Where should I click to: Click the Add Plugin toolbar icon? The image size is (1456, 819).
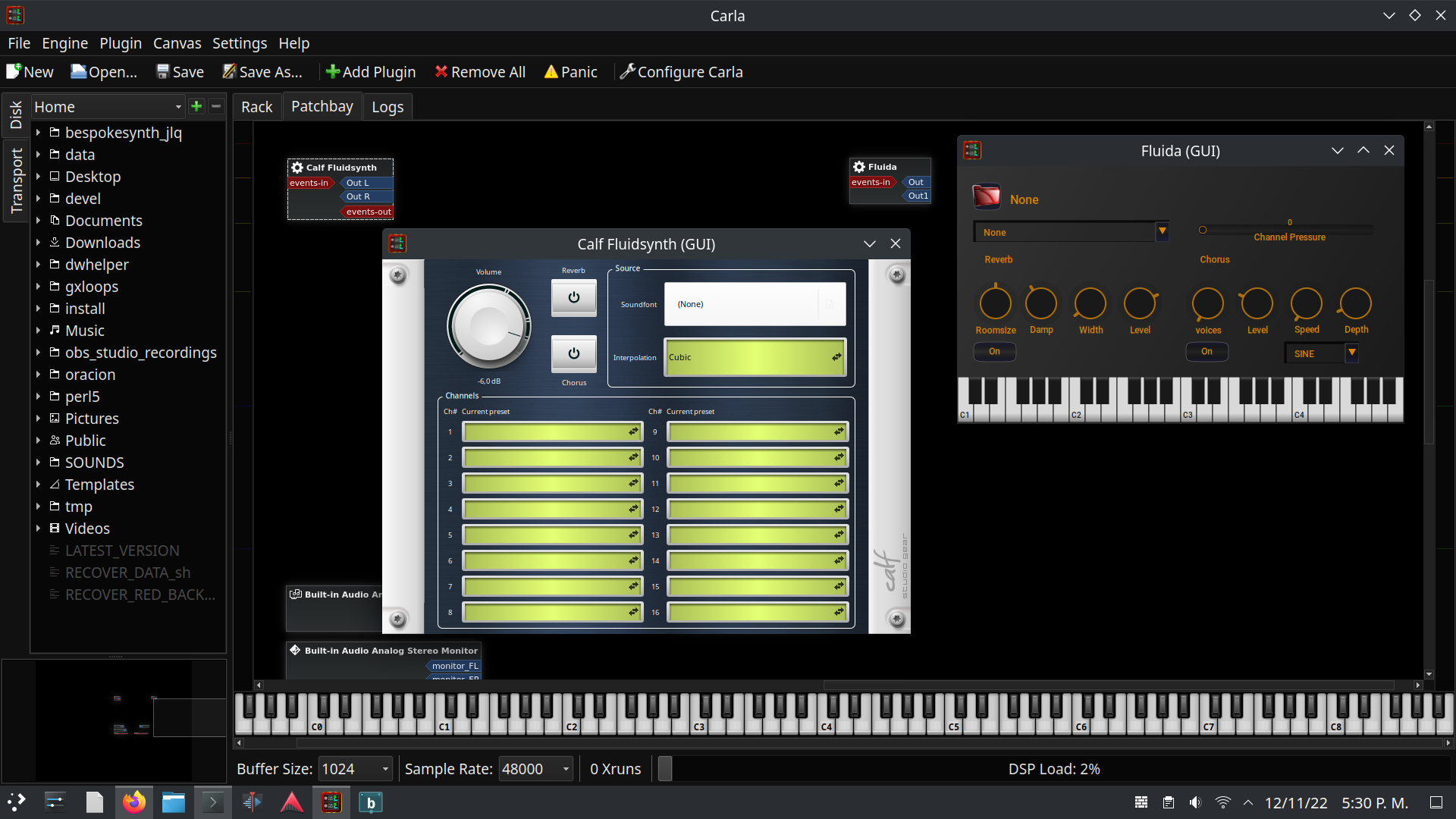click(332, 71)
